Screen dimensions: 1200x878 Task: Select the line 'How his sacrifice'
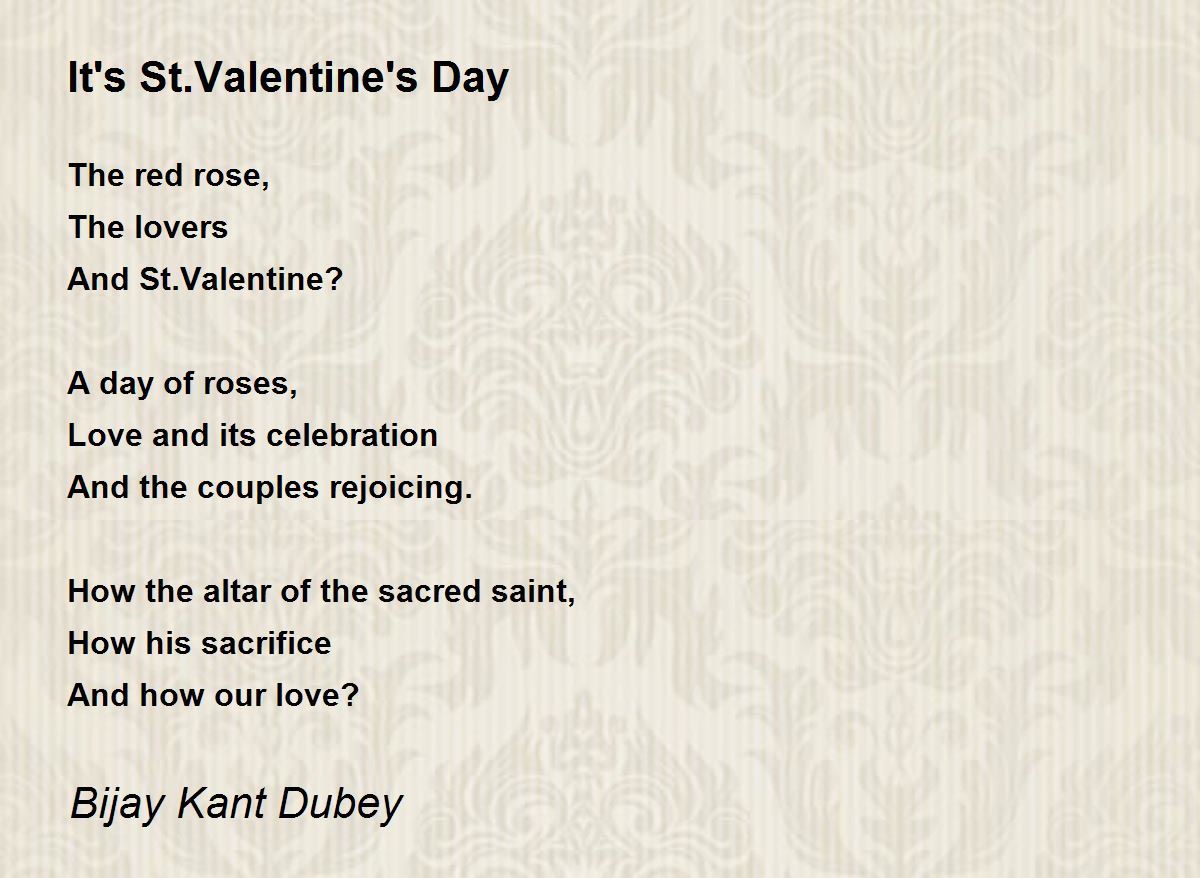[199, 643]
